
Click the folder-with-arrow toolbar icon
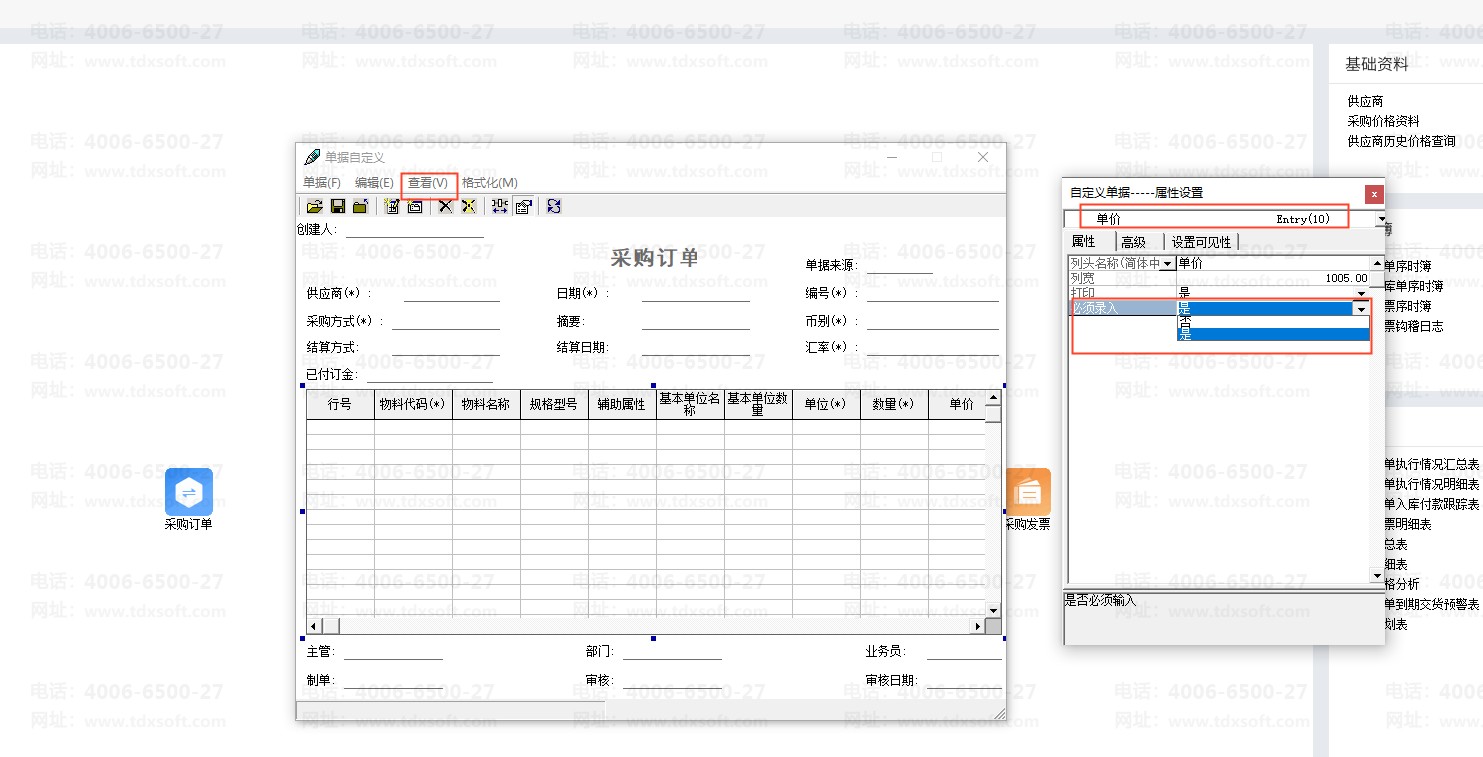pos(361,206)
